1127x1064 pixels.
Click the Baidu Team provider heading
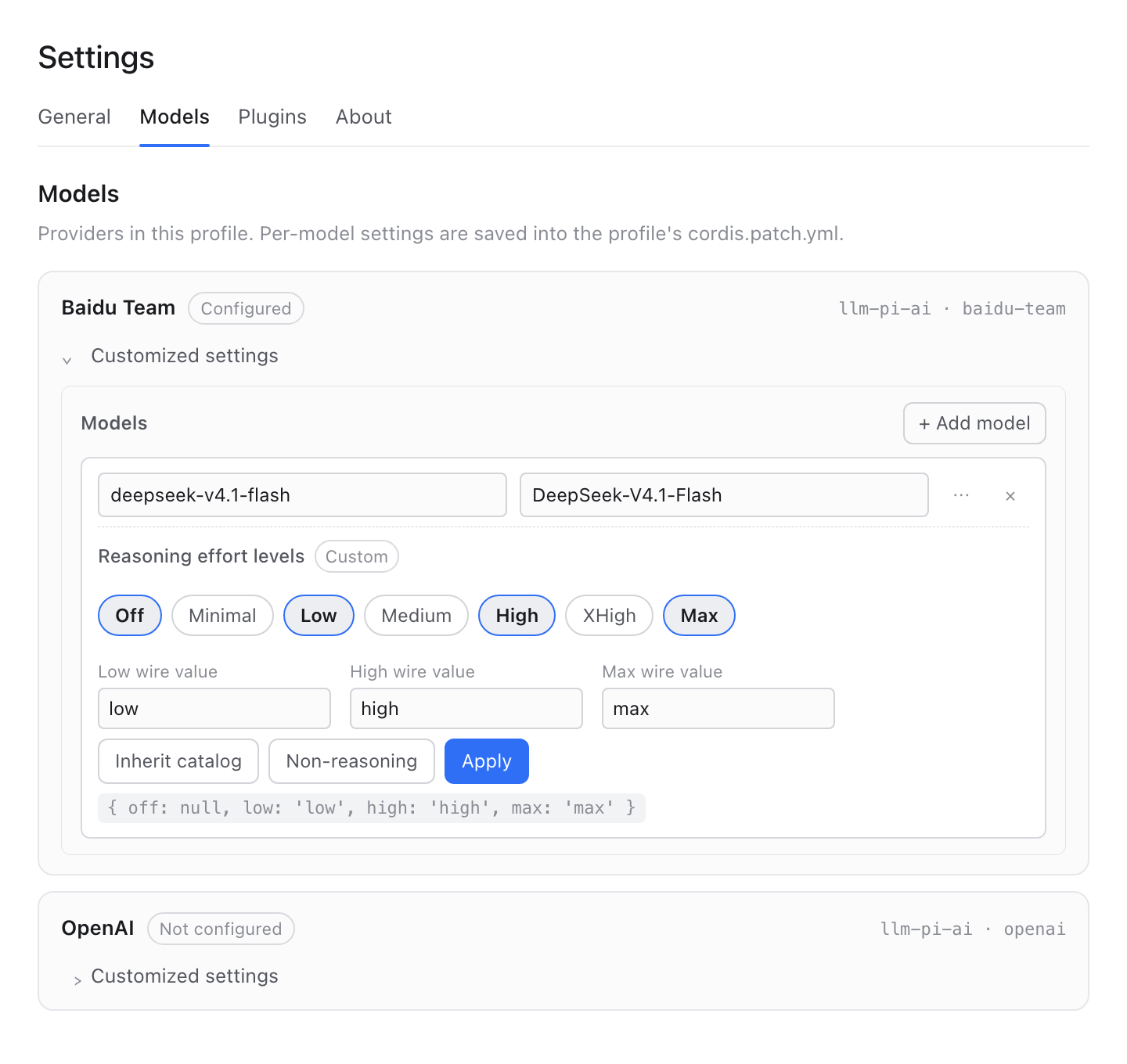click(118, 307)
